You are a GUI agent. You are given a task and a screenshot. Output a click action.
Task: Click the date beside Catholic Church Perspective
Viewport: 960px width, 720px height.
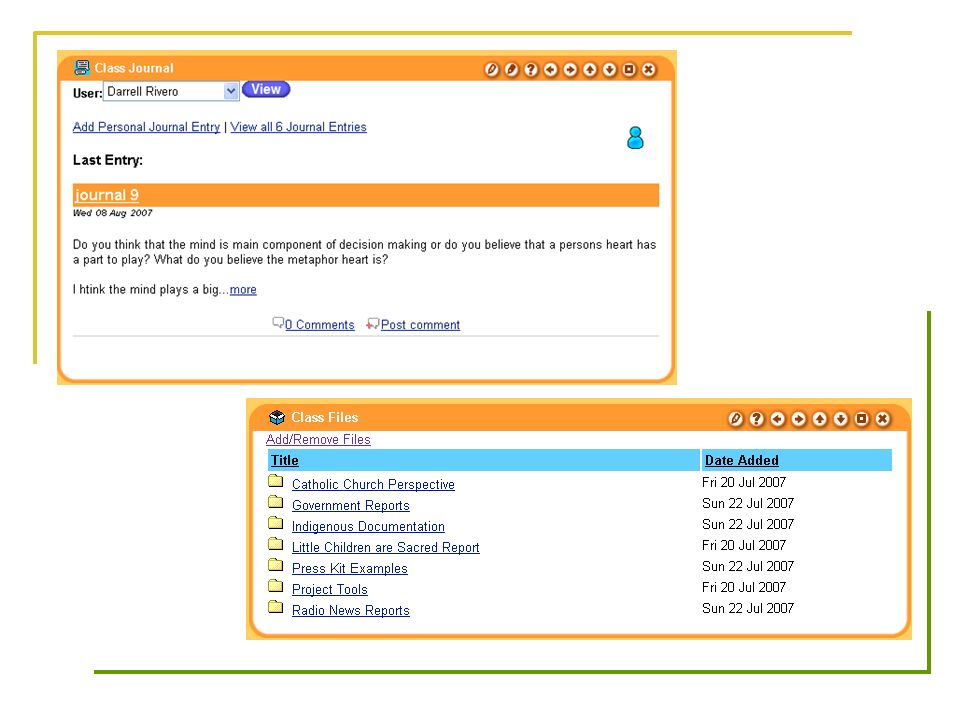[x=744, y=482]
